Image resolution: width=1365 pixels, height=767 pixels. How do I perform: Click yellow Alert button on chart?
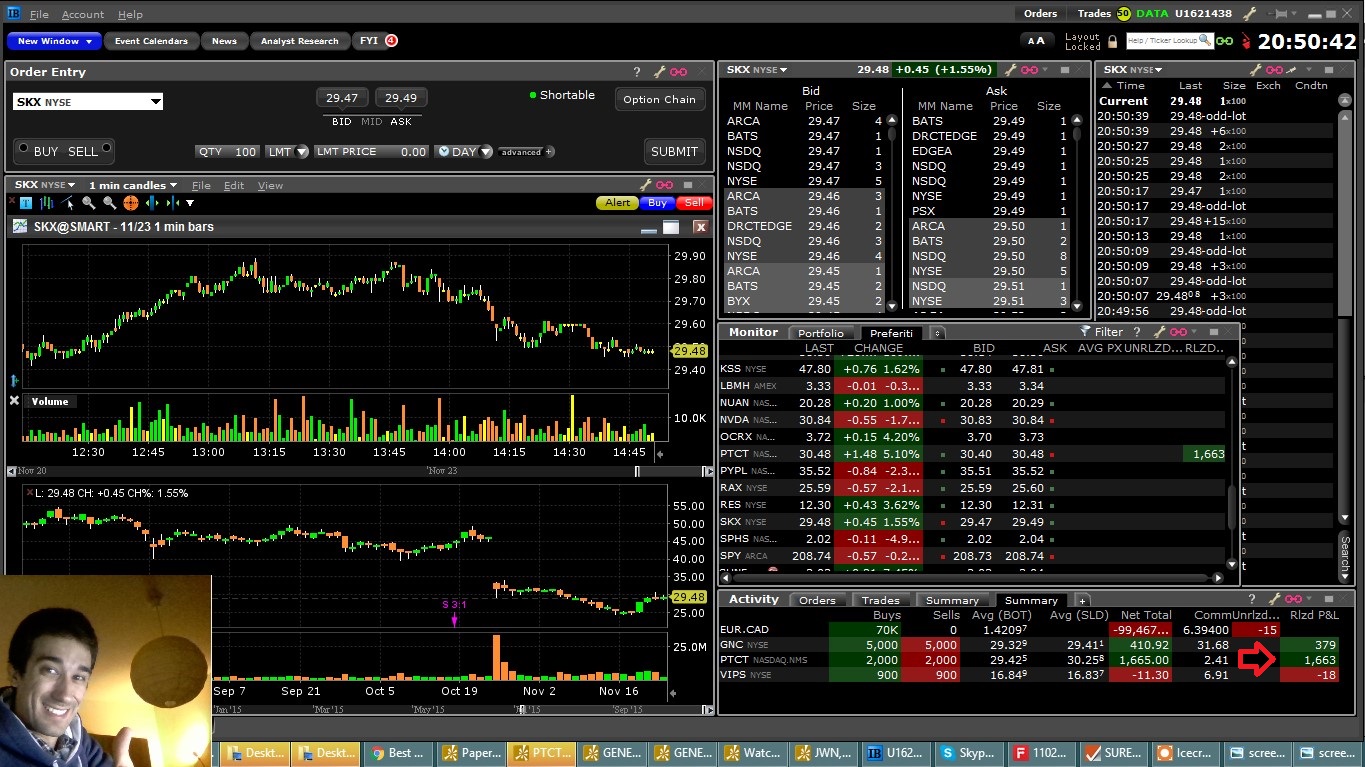pyautogui.click(x=617, y=203)
